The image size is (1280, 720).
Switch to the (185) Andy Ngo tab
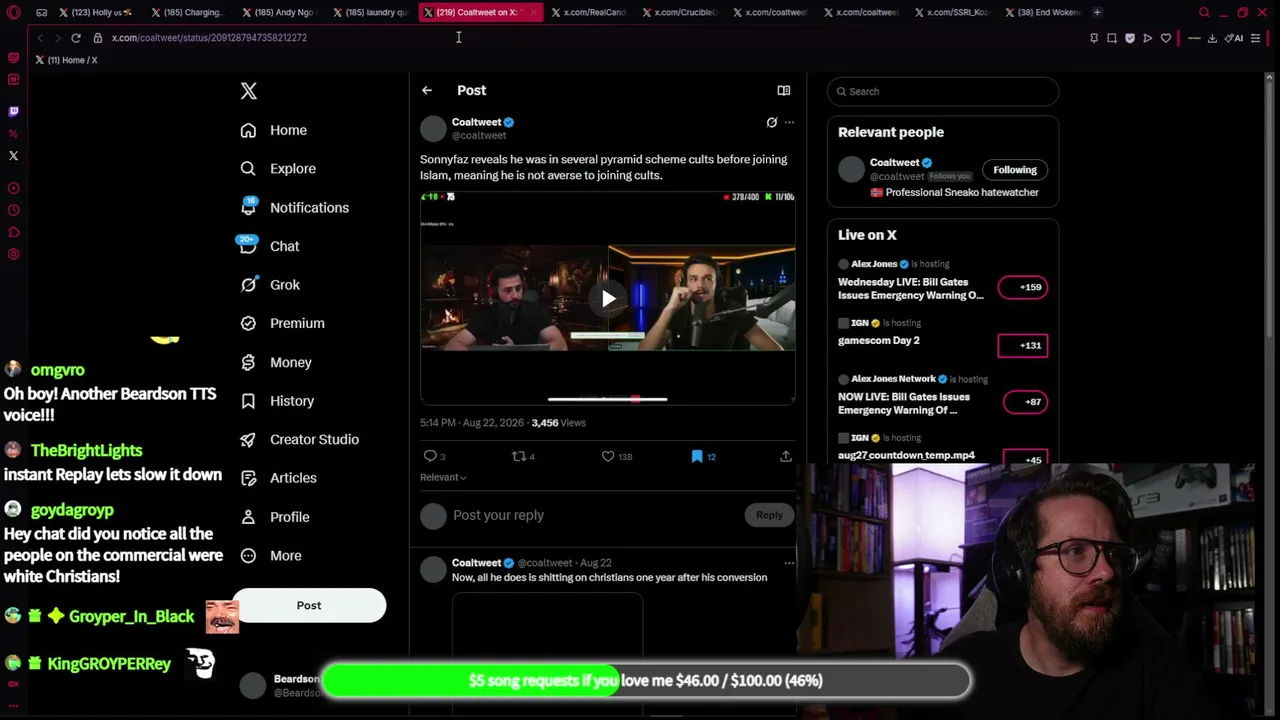pyautogui.click(x=281, y=13)
